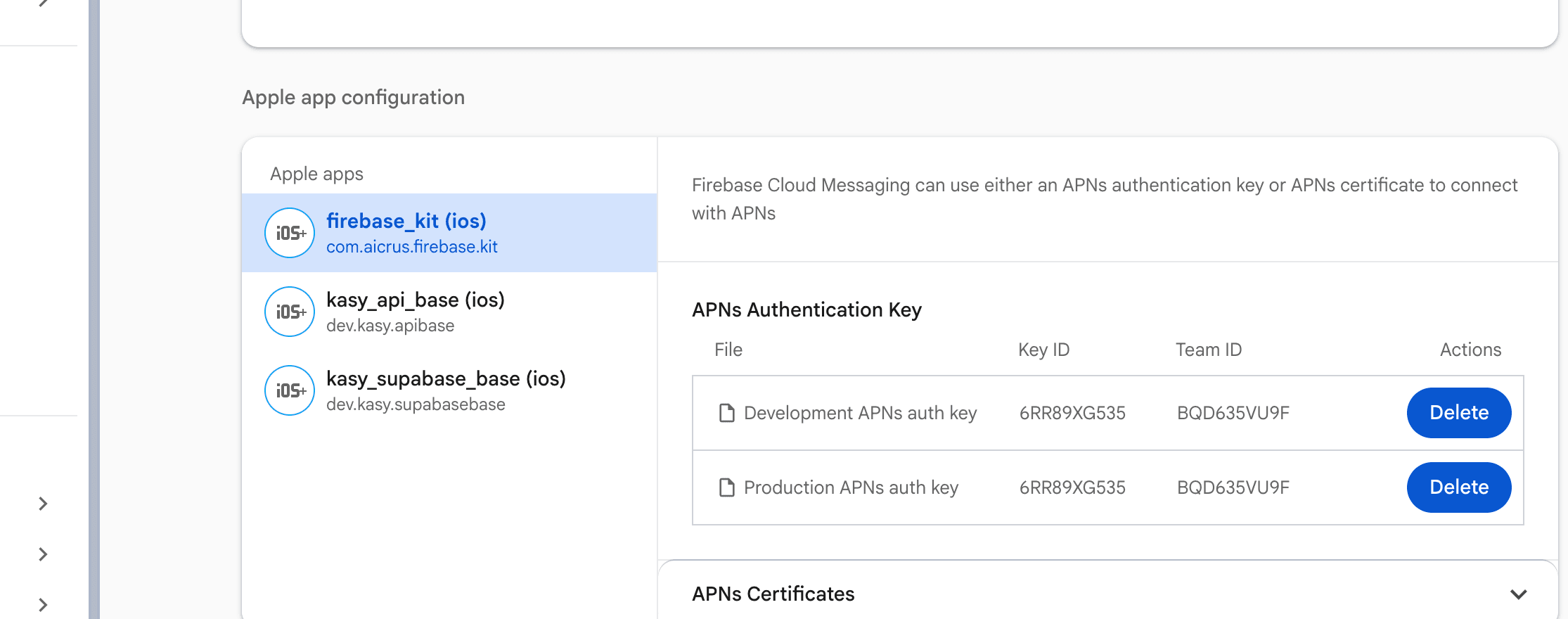
Task: Click the Development APNs auth key file icon
Action: point(727,413)
